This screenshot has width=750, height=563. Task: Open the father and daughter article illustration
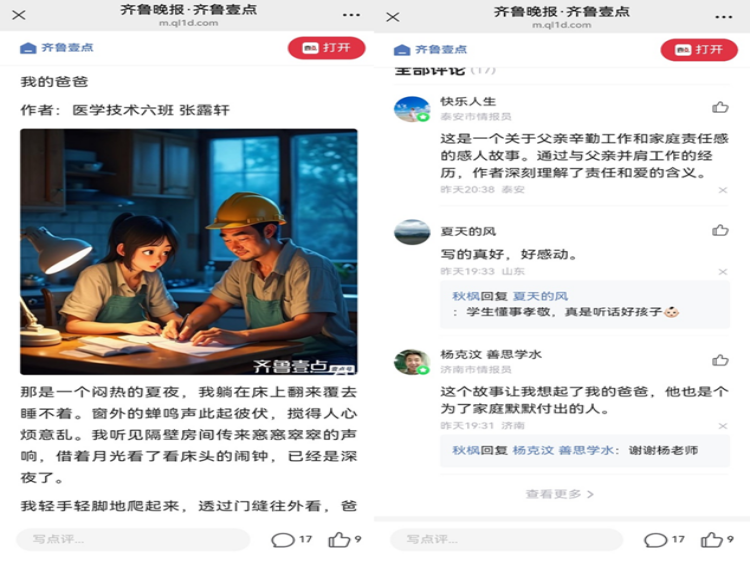coord(189,252)
